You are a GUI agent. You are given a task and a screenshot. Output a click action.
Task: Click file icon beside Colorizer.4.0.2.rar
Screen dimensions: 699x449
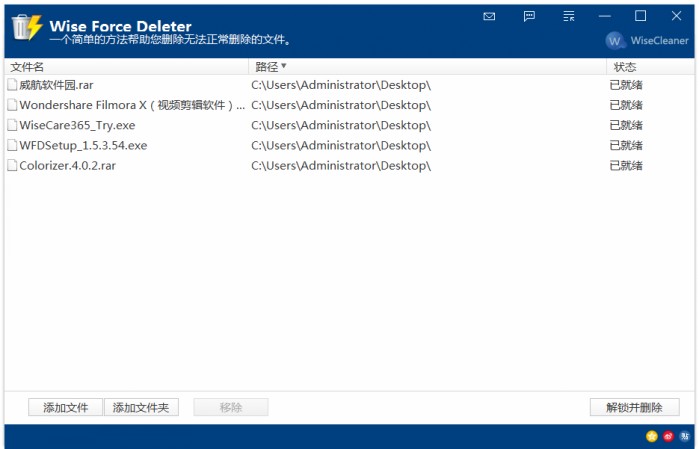tap(12, 165)
